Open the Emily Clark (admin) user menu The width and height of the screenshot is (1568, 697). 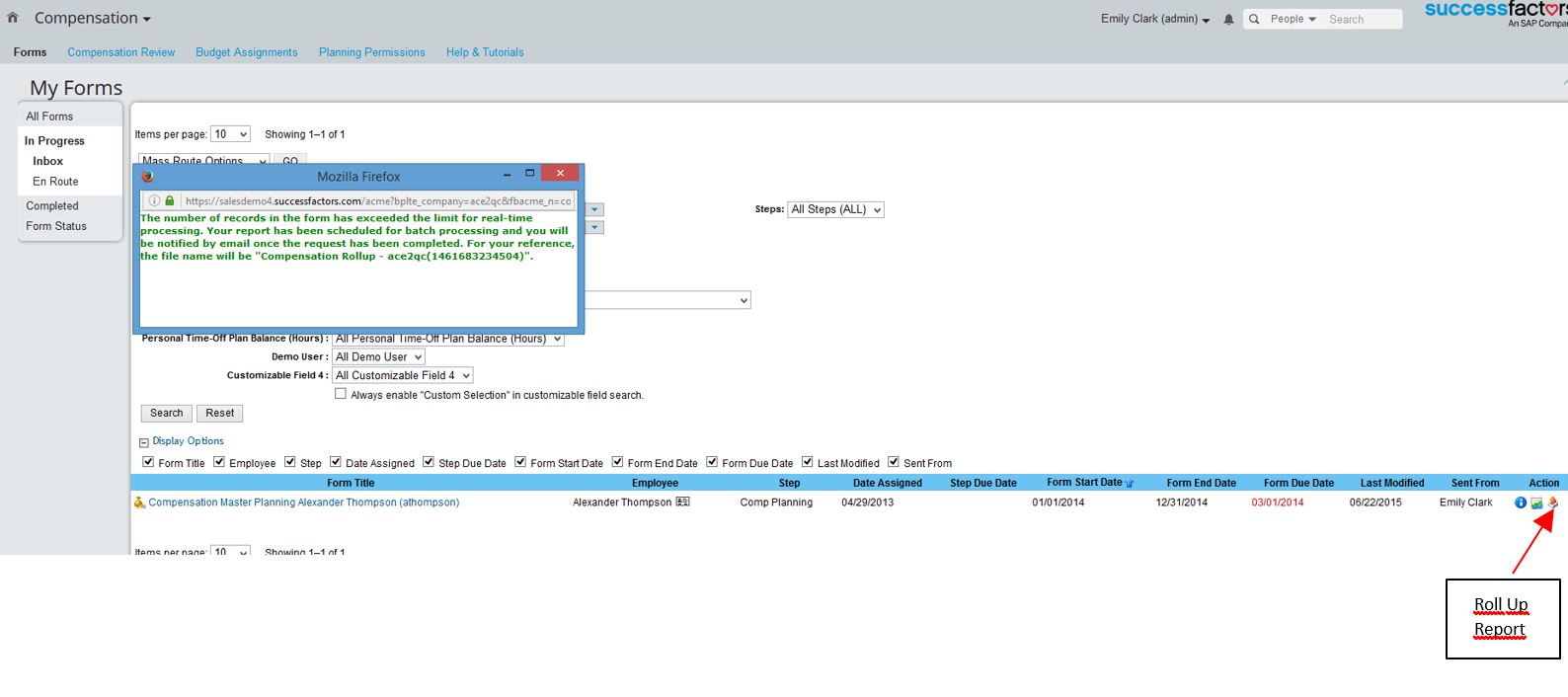[x=1155, y=19]
